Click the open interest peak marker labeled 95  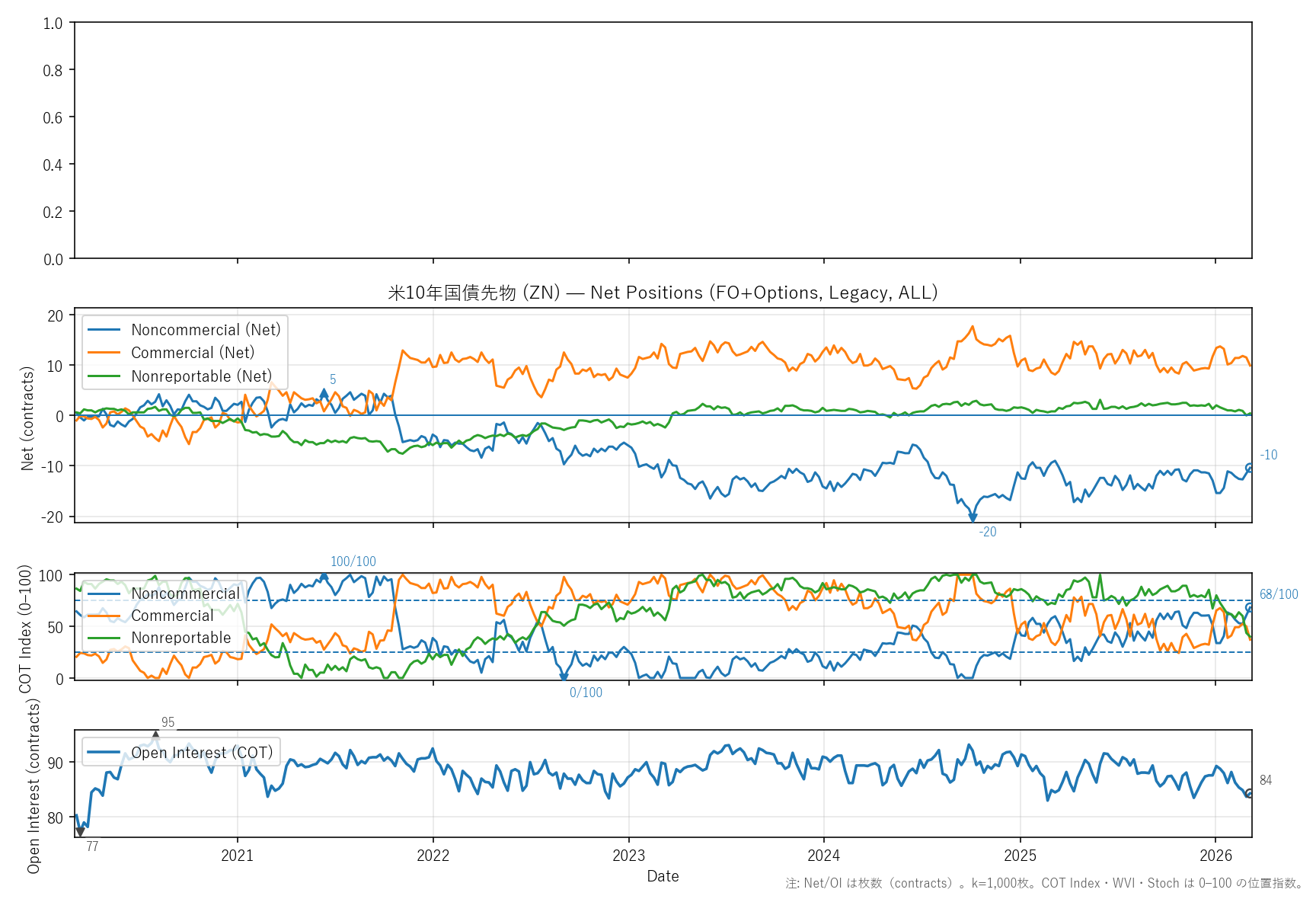156,735
